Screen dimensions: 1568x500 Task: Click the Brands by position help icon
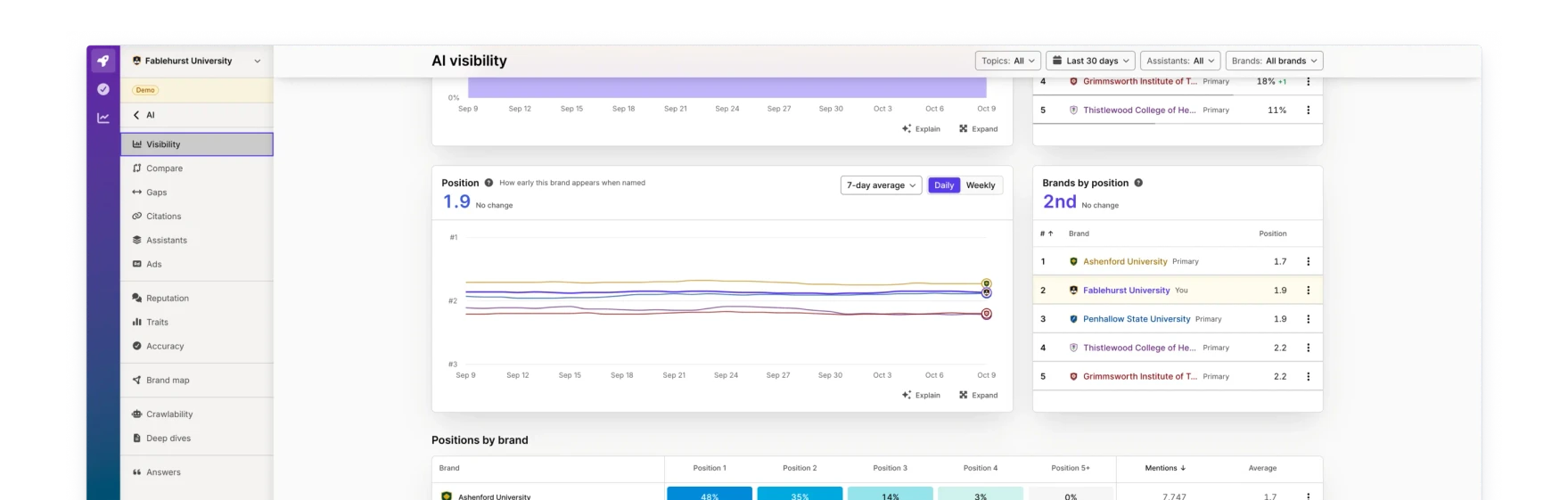coord(1138,183)
